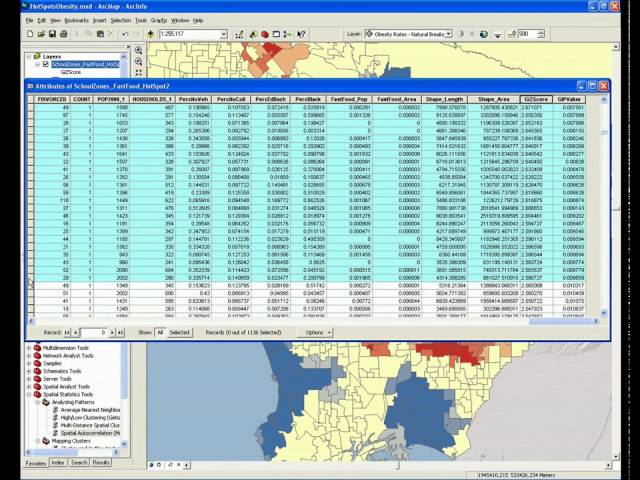This screenshot has height=480, width=640.
Task: Go to the last record button
Action: coord(120,332)
